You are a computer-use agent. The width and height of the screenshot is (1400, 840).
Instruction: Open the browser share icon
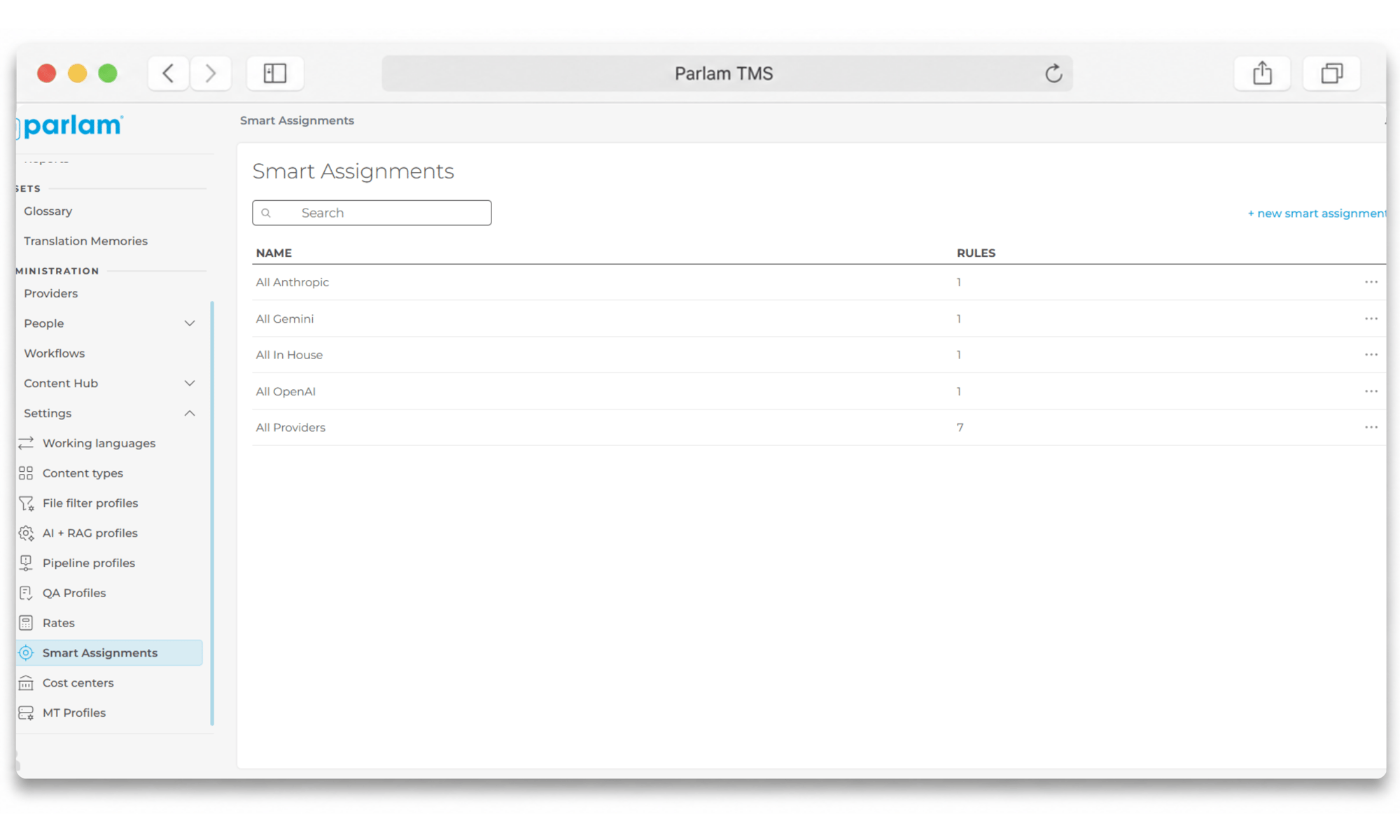click(x=1262, y=73)
